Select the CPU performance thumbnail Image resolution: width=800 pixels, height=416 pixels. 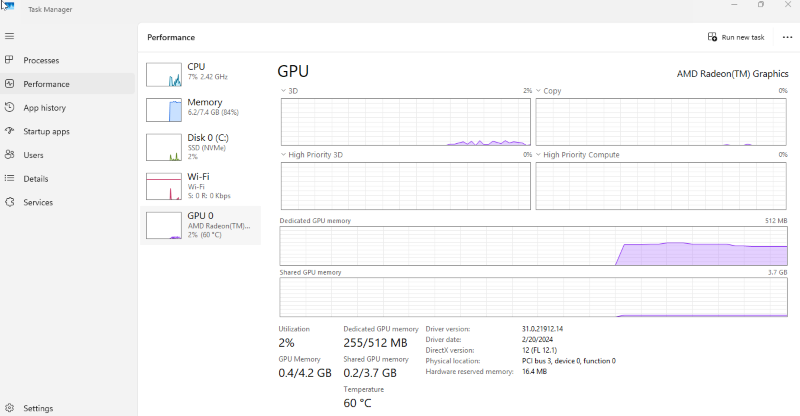tap(200, 72)
